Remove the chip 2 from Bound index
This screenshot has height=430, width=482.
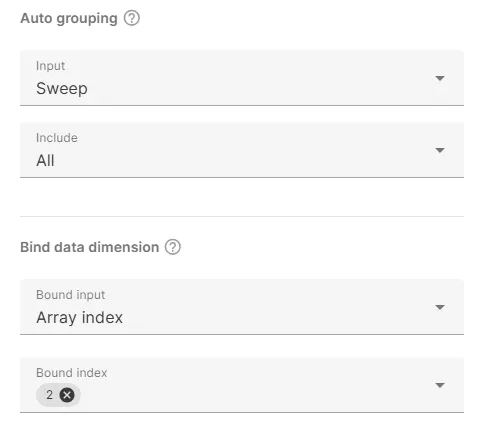point(67,395)
